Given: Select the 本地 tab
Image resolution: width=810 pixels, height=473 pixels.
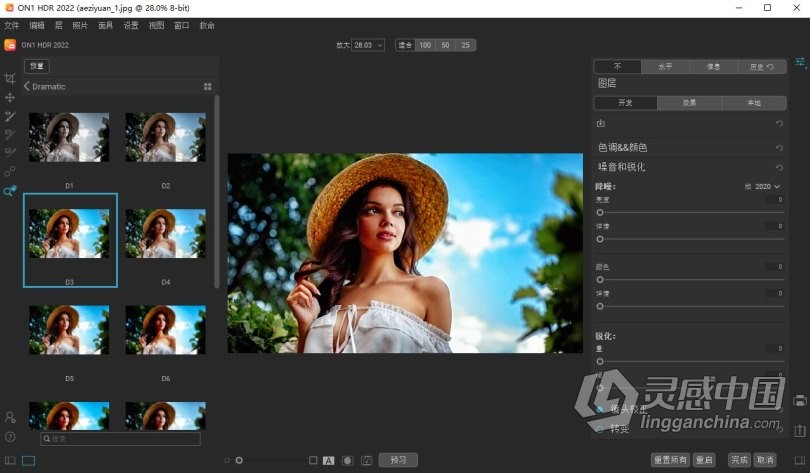Looking at the screenshot, I should click(754, 103).
